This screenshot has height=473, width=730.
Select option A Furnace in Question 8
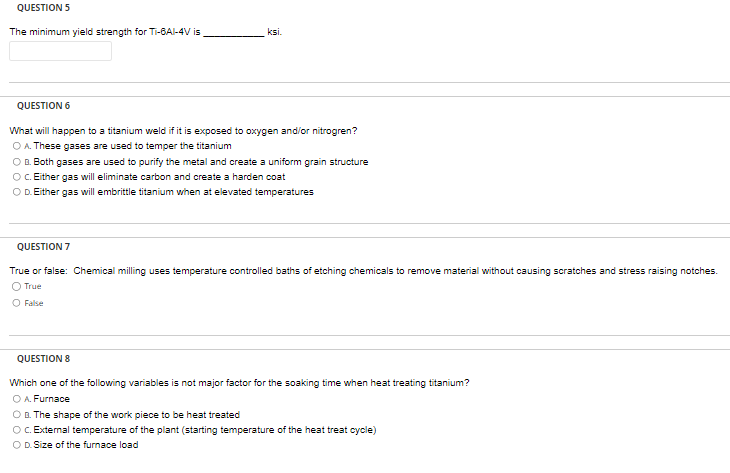(x=17, y=399)
